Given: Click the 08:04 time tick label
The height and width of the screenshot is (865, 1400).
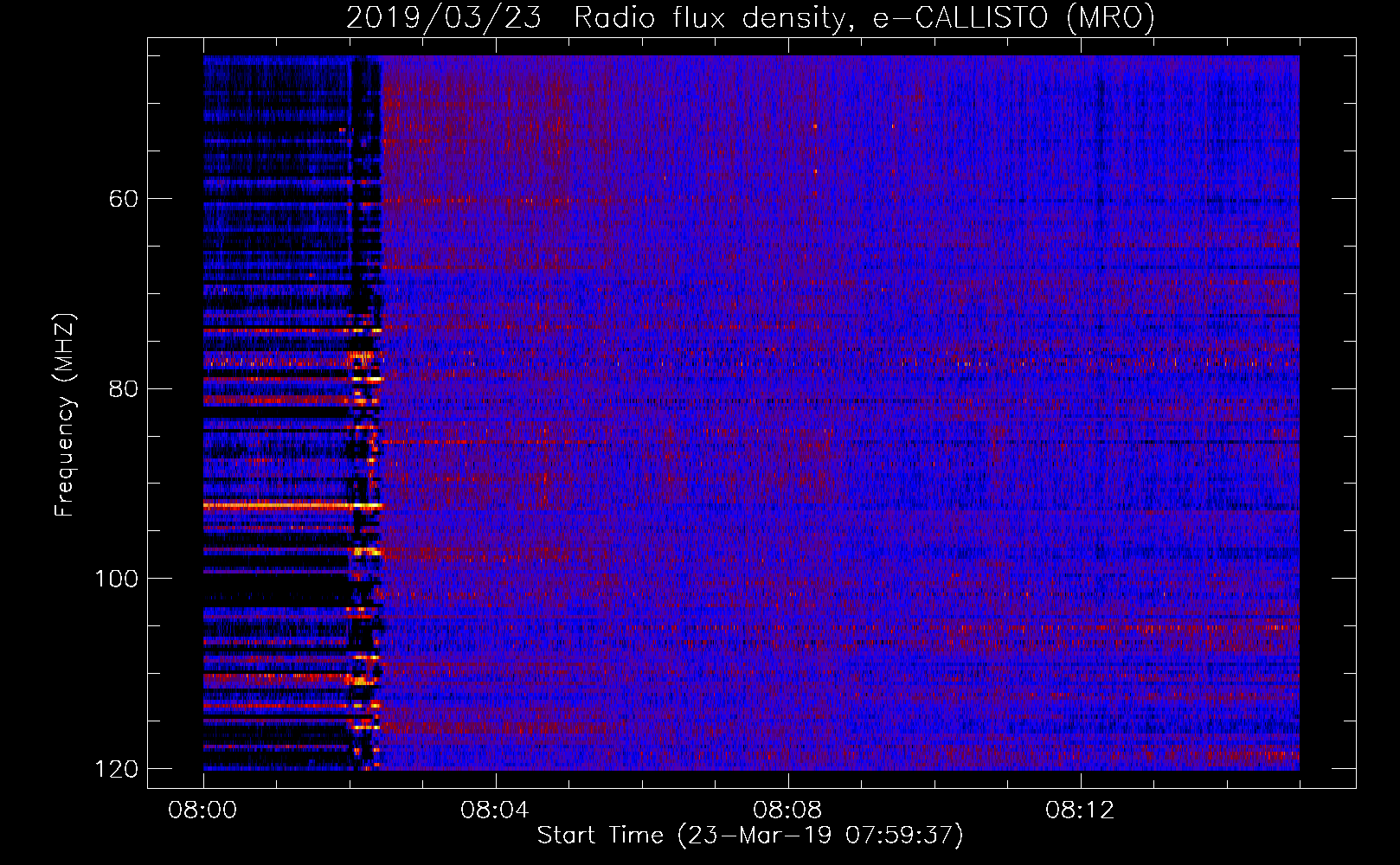Looking at the screenshot, I should pos(495,811).
